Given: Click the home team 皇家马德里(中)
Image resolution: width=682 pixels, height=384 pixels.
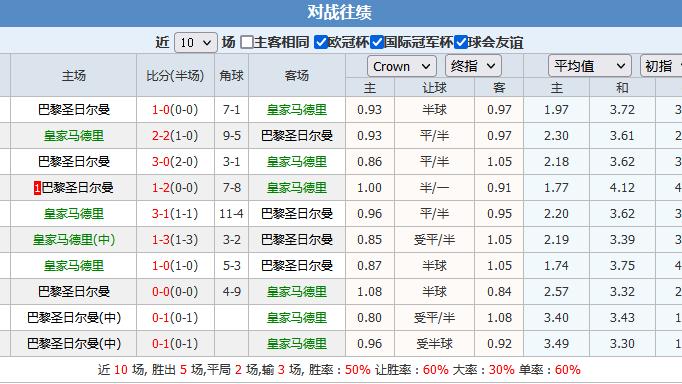Looking at the screenshot, I should 74,240.
